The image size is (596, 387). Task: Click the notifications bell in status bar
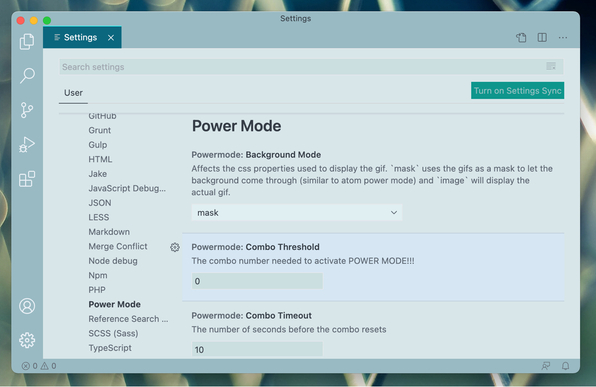pyautogui.click(x=566, y=366)
